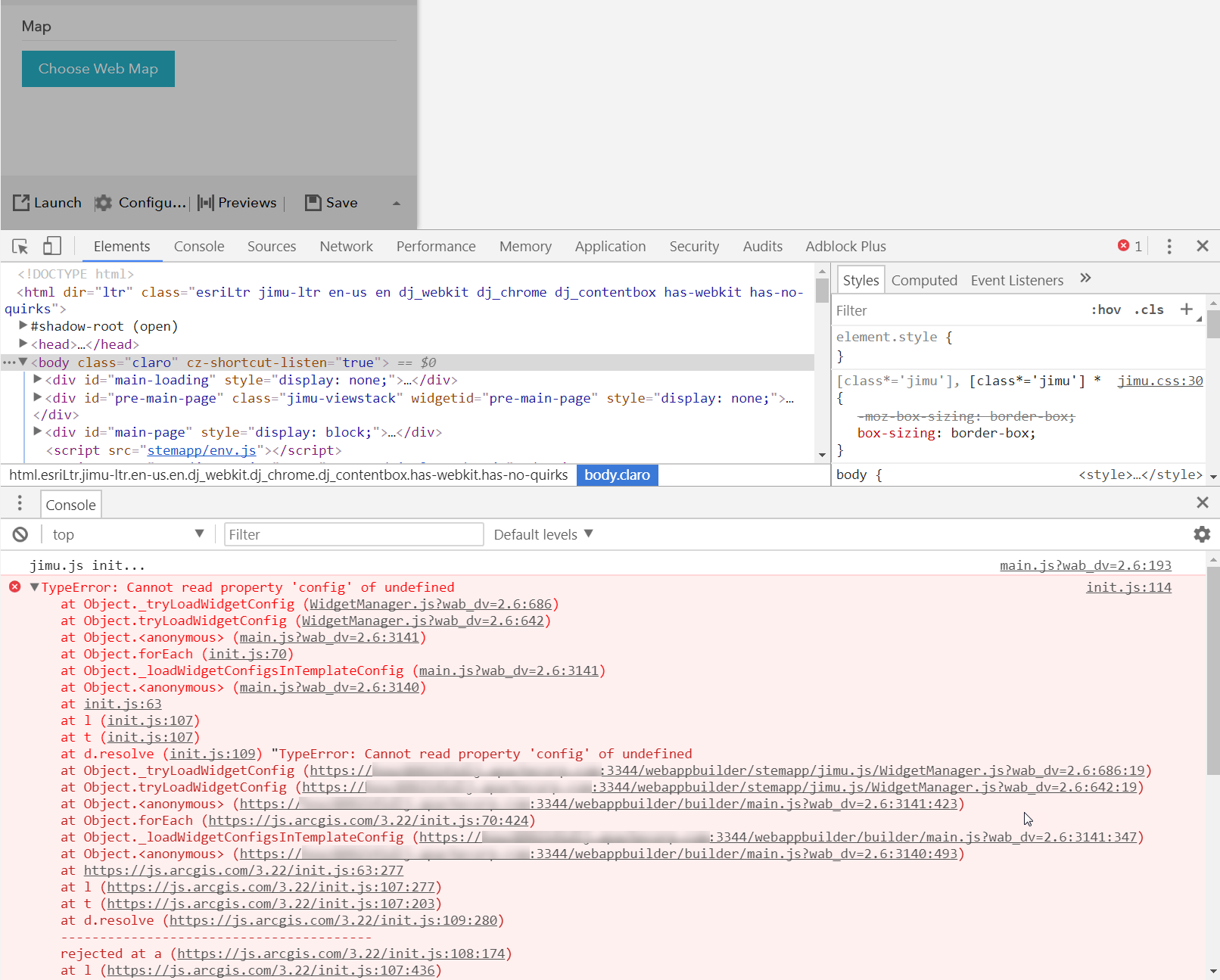
Task: Click the inspect element picker icon
Action: click(20, 247)
